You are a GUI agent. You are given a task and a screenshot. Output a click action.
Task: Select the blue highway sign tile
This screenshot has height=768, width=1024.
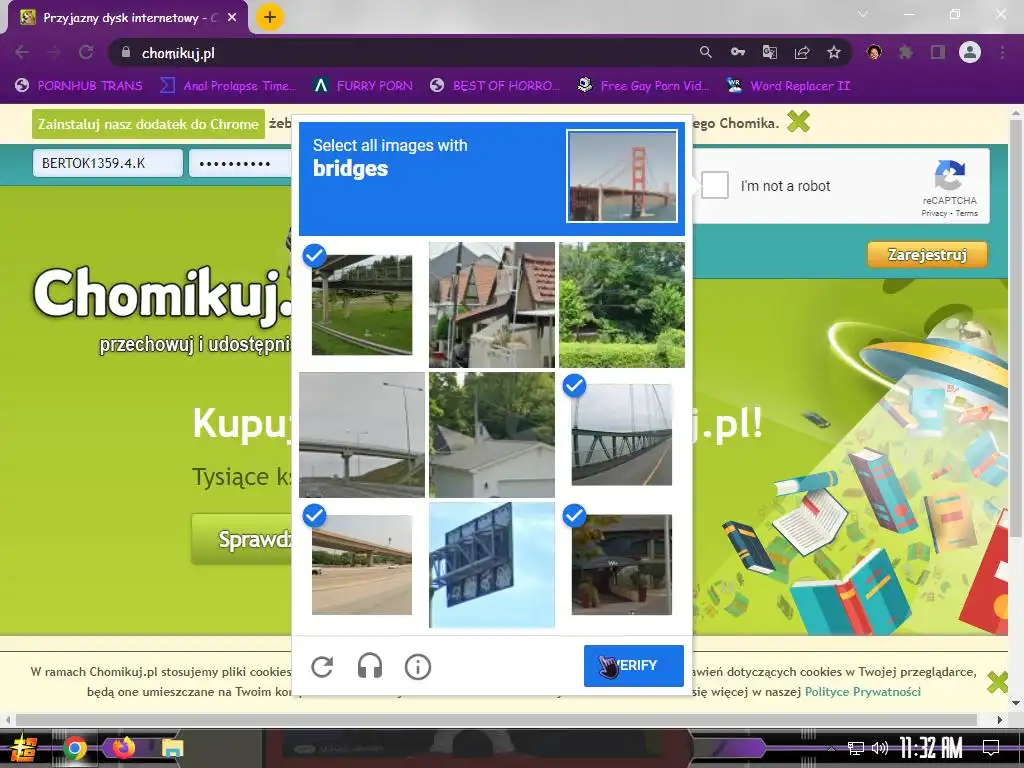[x=492, y=565]
